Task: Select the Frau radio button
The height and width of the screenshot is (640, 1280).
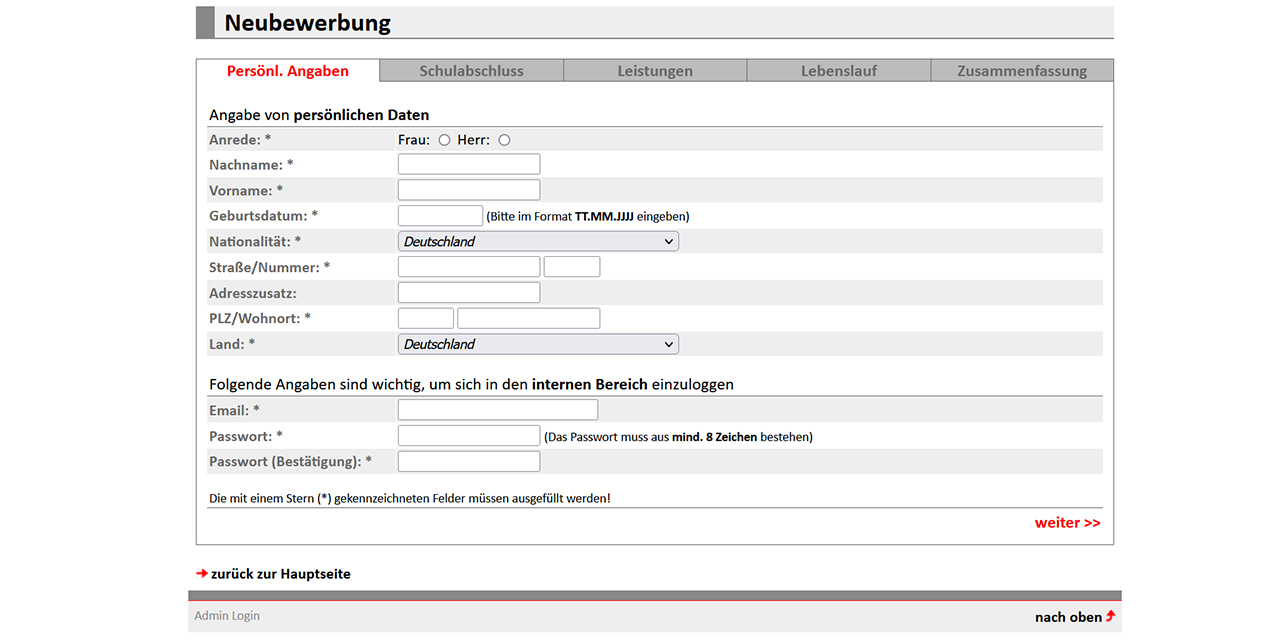Action: coord(444,140)
